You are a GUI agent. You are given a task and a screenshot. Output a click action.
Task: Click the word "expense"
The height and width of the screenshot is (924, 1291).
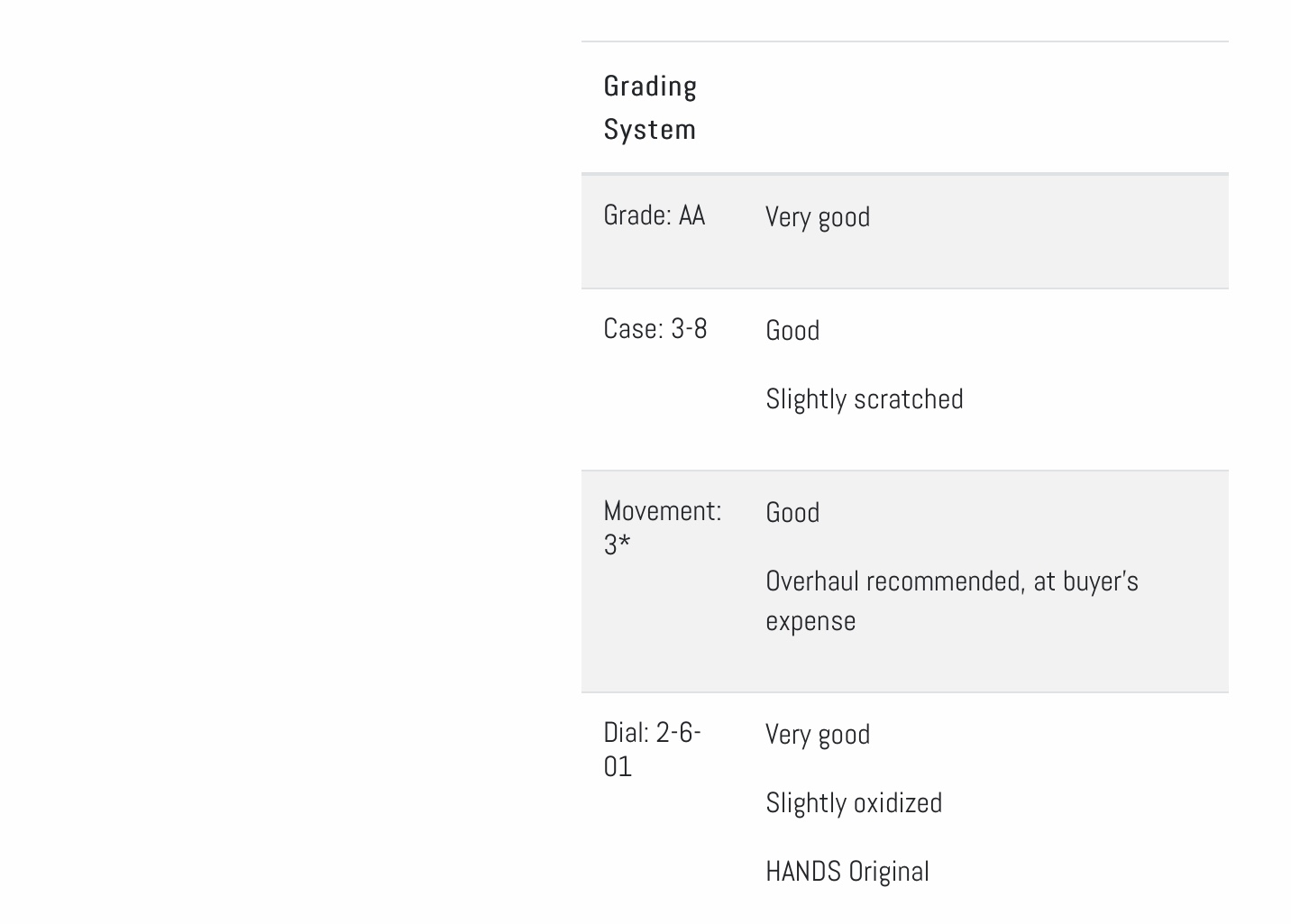tap(810, 621)
